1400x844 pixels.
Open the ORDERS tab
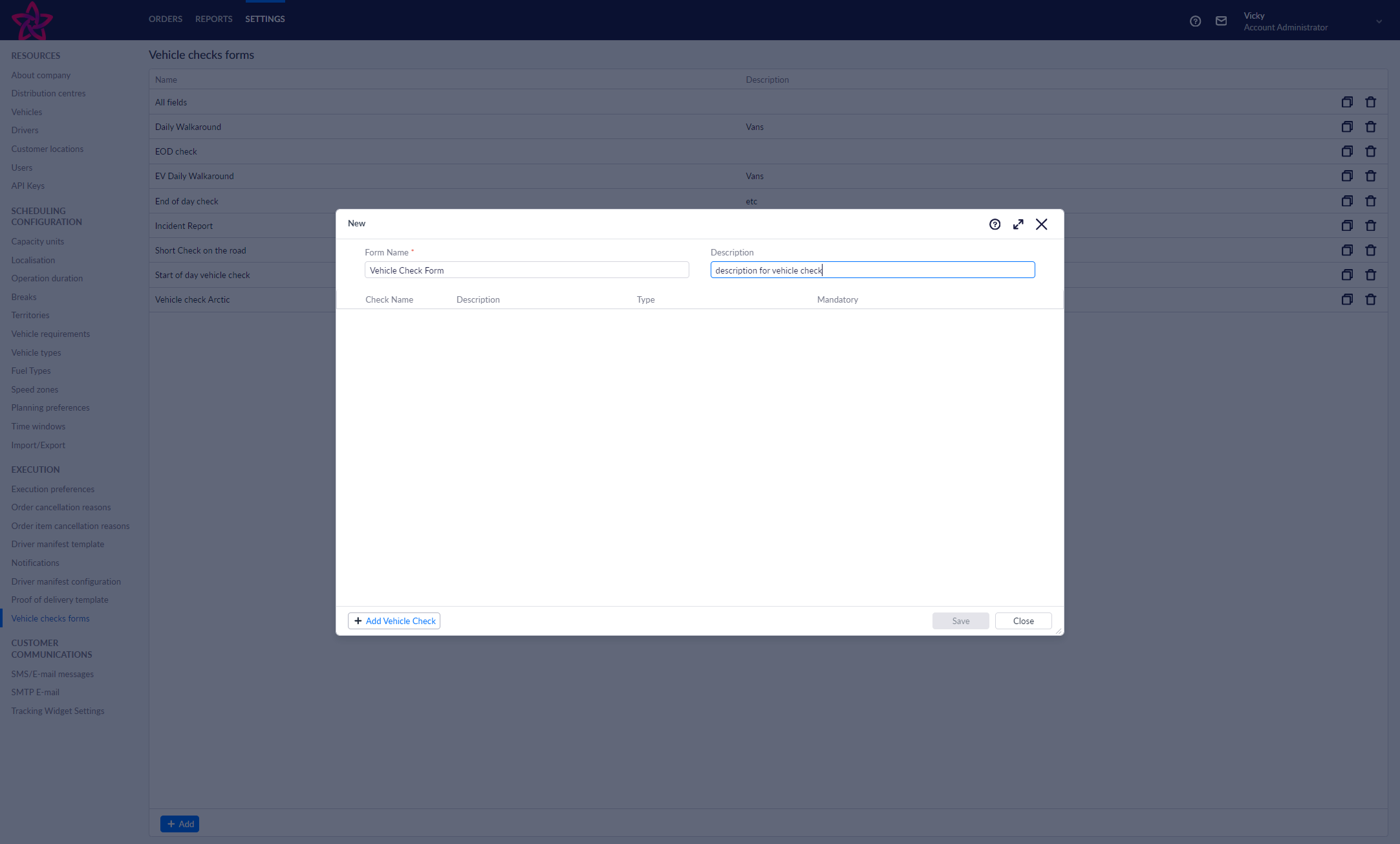tap(166, 19)
